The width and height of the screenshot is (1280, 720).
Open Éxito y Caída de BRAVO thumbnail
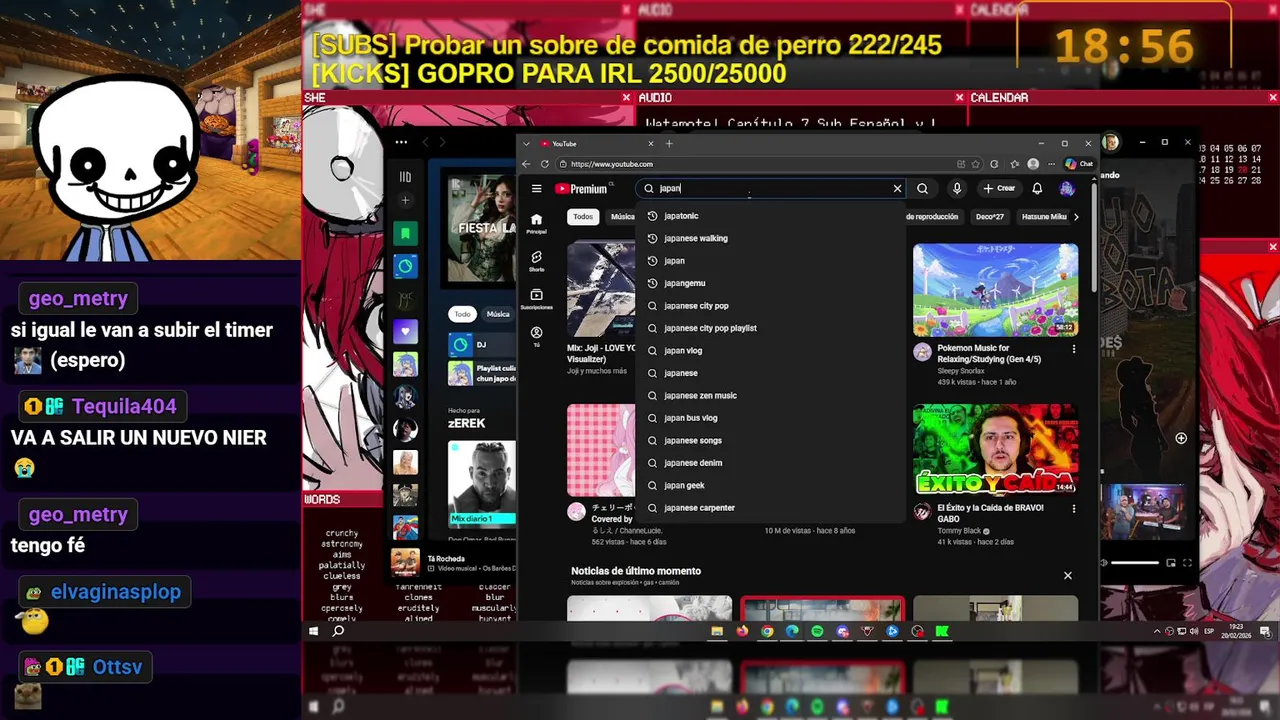coord(995,450)
